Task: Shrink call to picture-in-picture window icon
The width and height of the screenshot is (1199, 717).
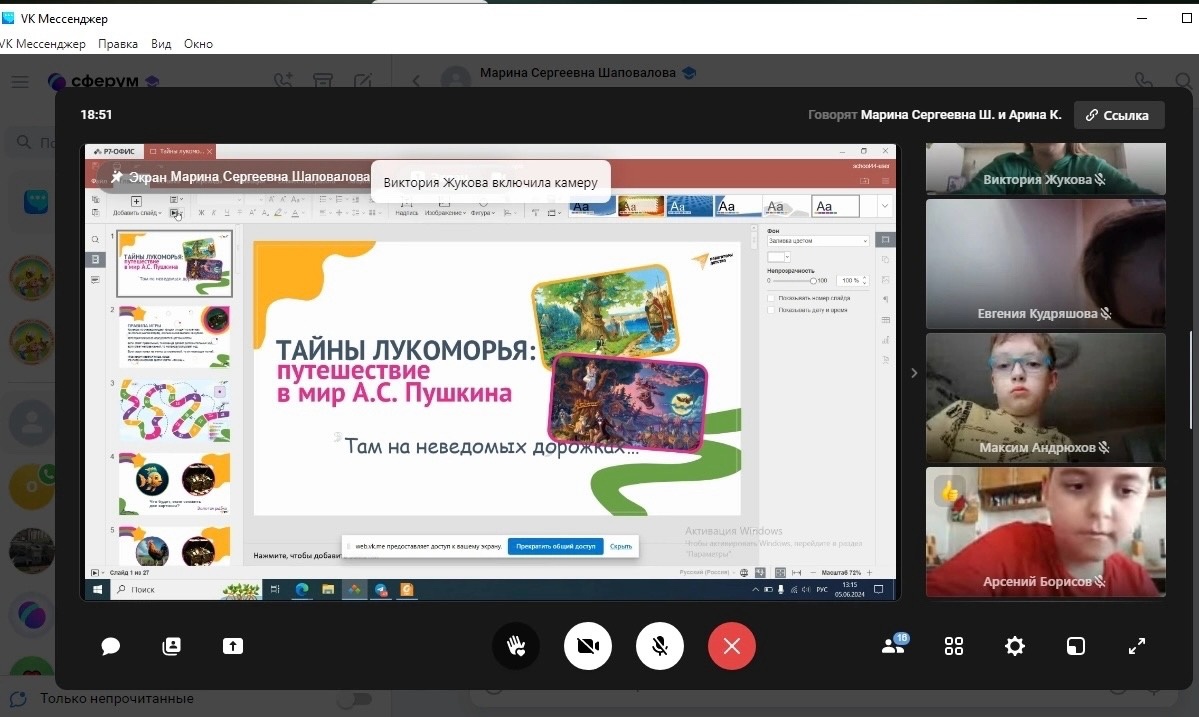Action: [x=1076, y=647]
